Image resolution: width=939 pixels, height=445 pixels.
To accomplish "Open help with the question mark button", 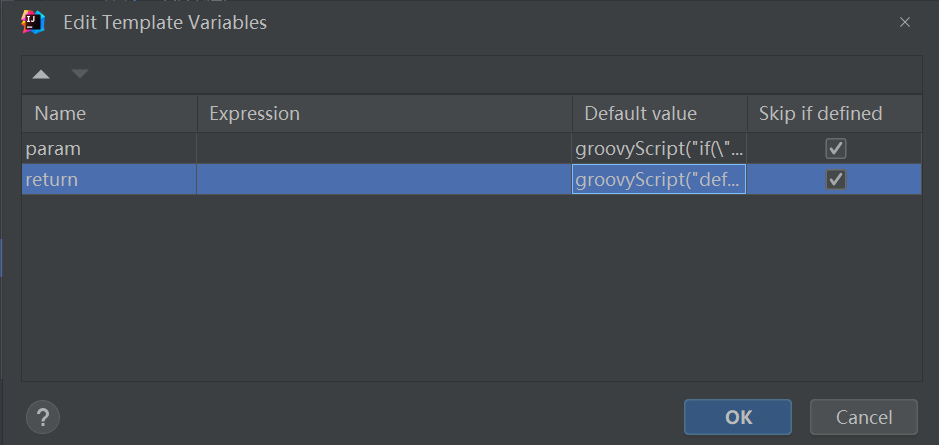I will click(44, 416).
